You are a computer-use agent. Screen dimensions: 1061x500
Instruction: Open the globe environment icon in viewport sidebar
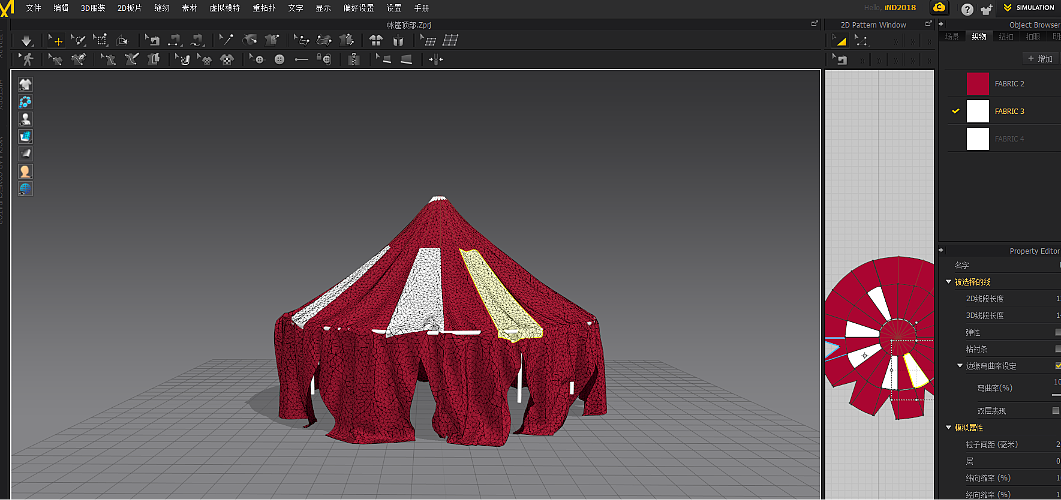(x=26, y=189)
